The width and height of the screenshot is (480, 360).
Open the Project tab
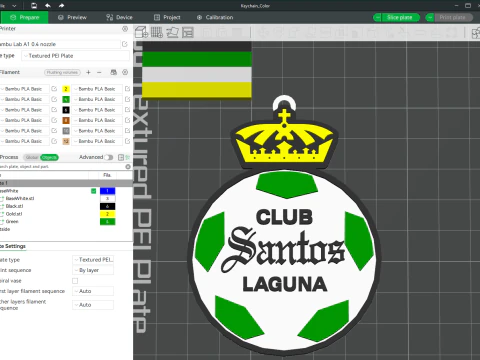click(167, 17)
